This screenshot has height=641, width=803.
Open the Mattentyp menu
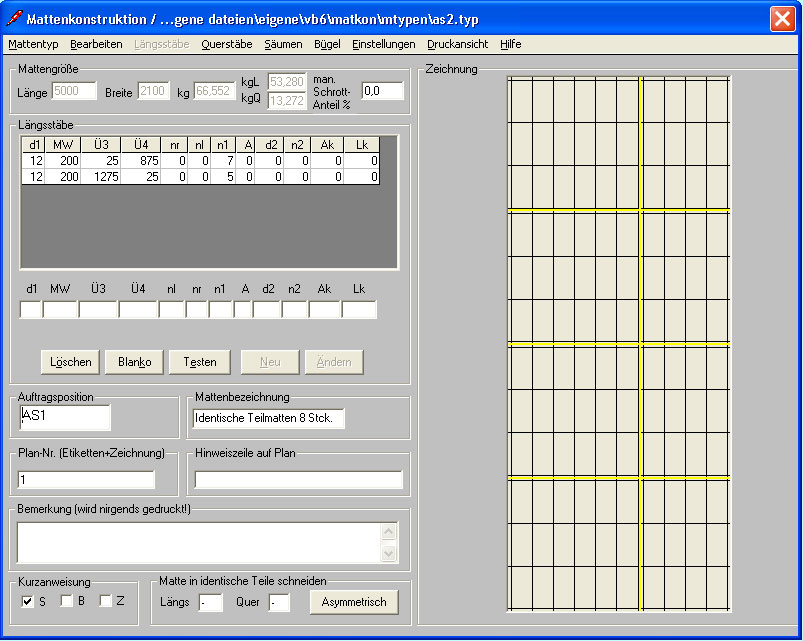(33, 44)
